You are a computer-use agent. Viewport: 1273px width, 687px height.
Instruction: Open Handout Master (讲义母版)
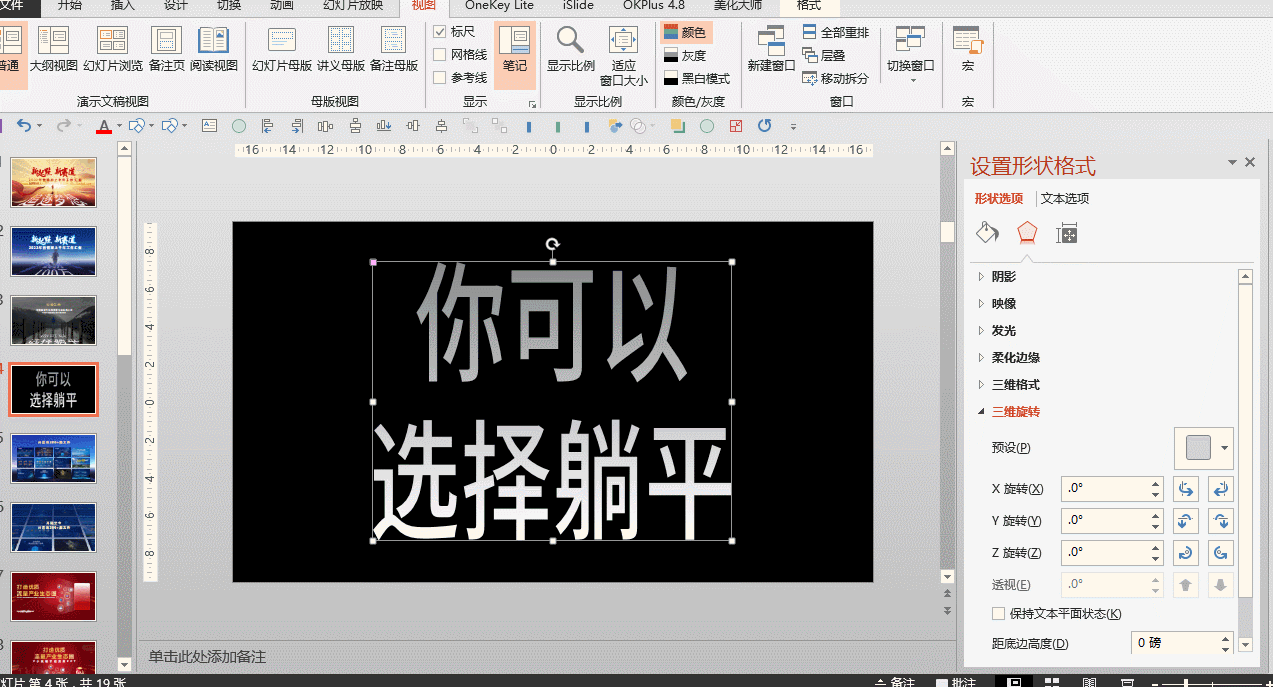pyautogui.click(x=341, y=49)
